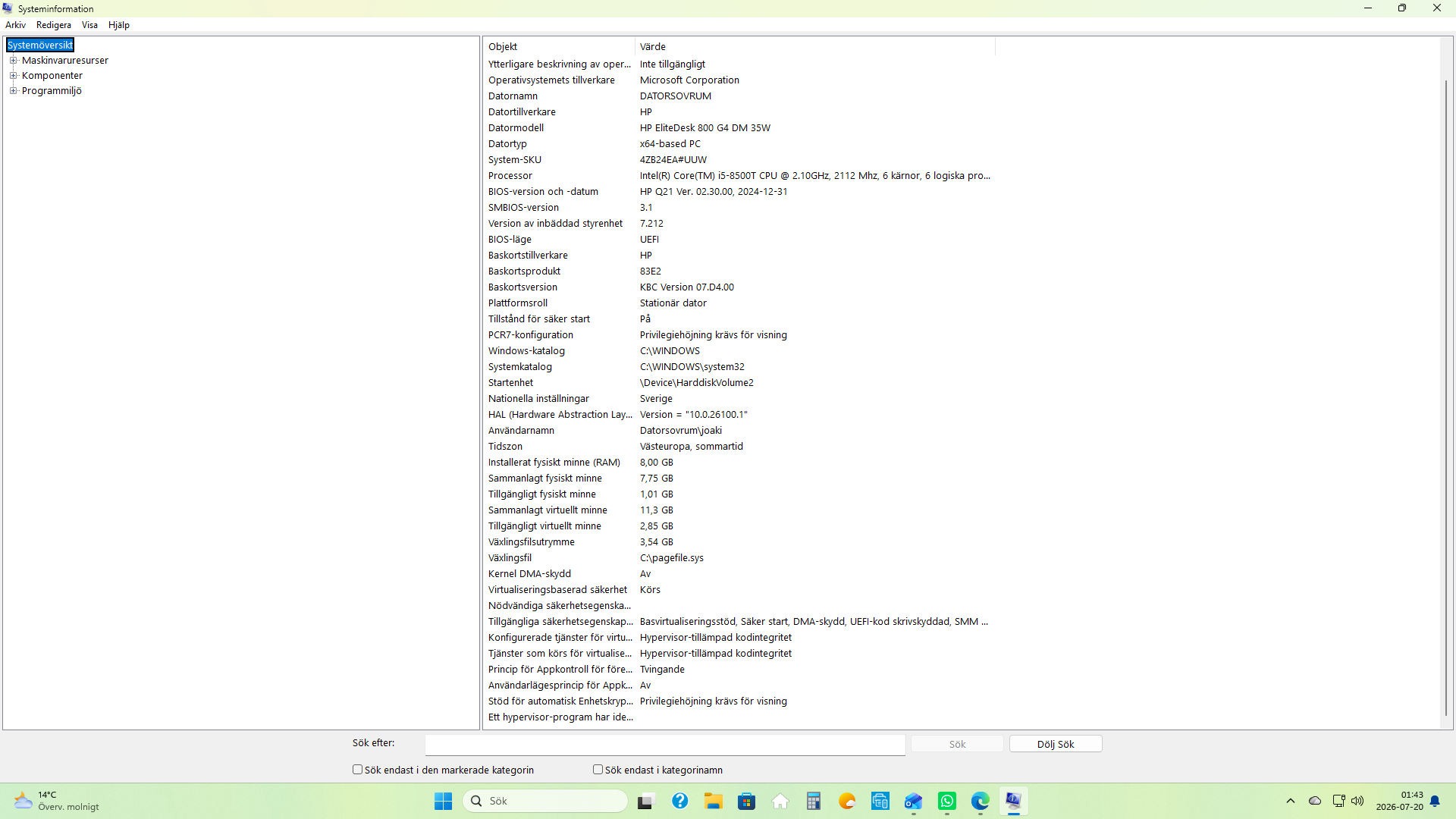Screen dimensions: 1456x819
Task: Expand the Maskinvaruresurser tree node
Action: (x=13, y=60)
